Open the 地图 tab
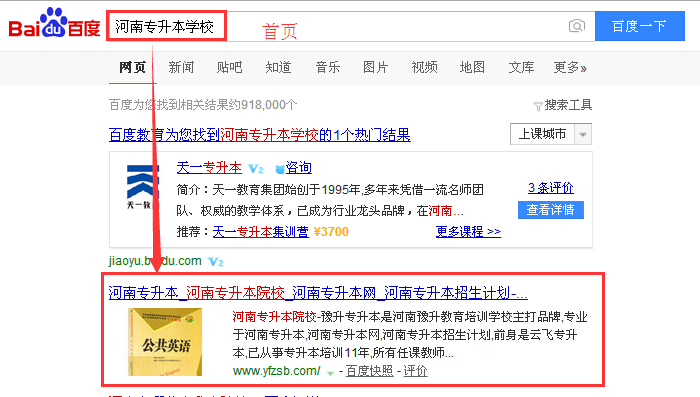 click(472, 67)
